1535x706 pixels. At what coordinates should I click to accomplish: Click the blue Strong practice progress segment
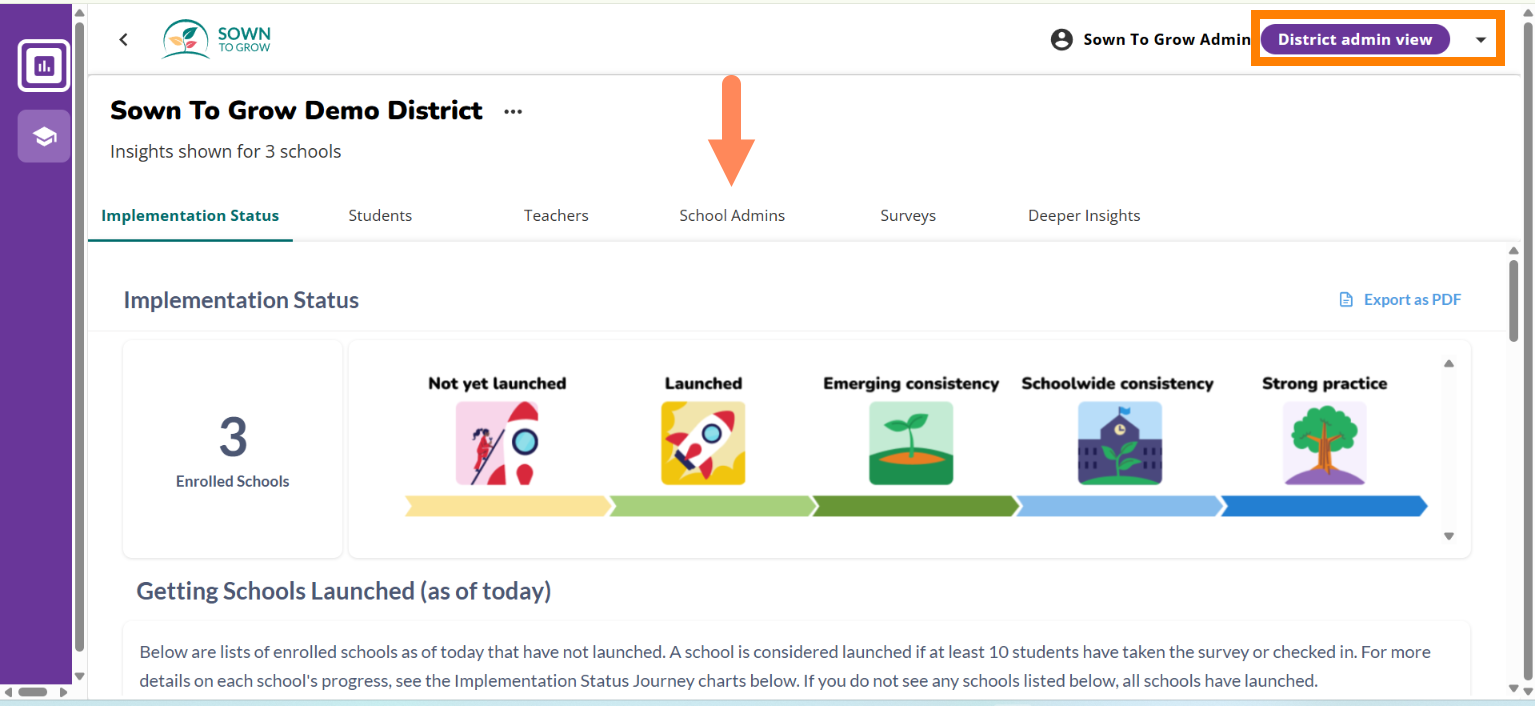pos(1323,507)
